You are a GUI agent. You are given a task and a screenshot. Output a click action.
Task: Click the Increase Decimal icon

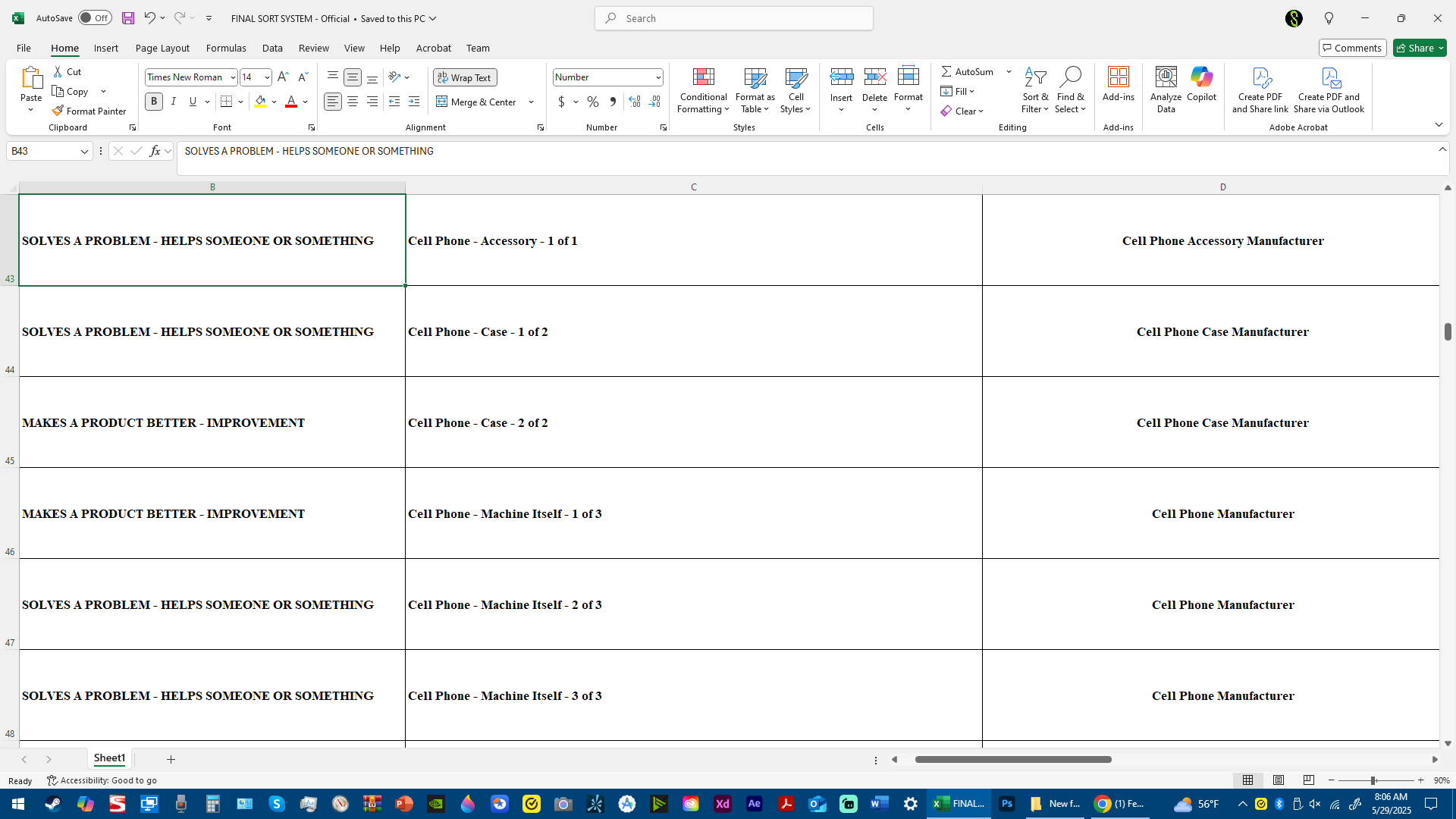tap(635, 102)
